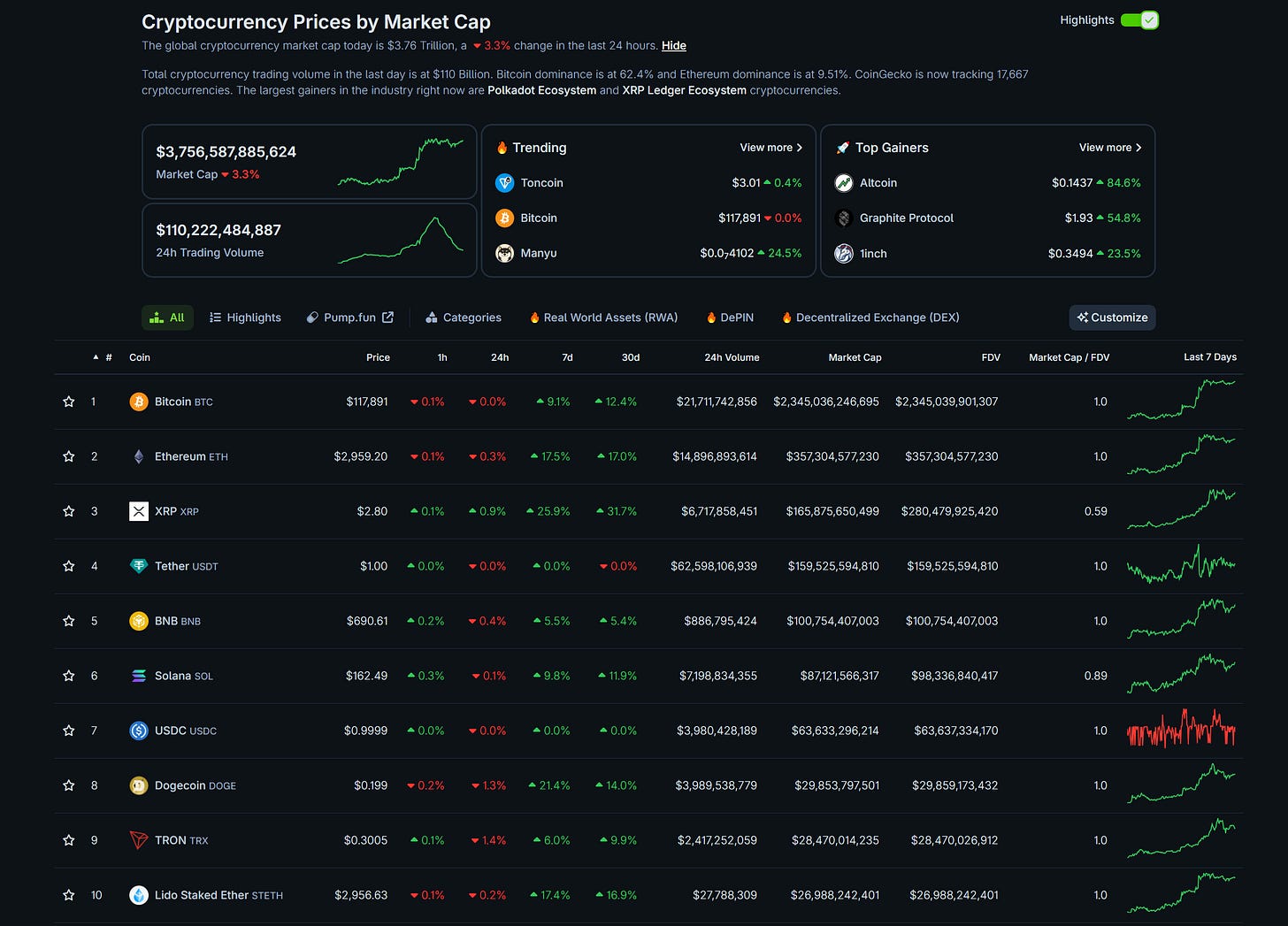Click the Toncoin icon in Trending
This screenshot has height=926, width=1288.
pyautogui.click(x=505, y=183)
